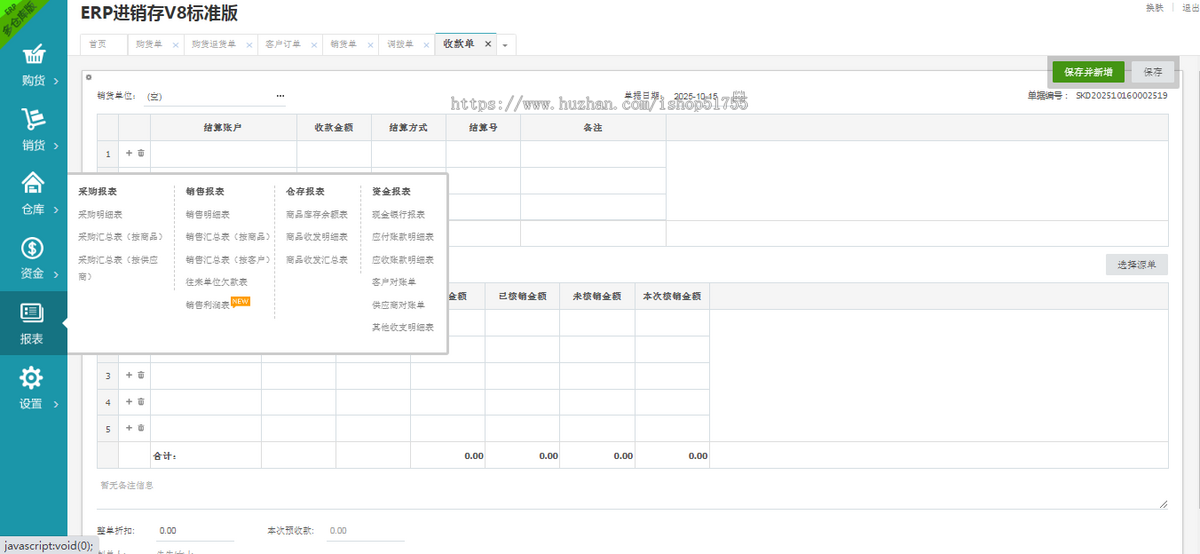
Task: Close the 购货退货单 tab
Action: pyautogui.click(x=247, y=45)
